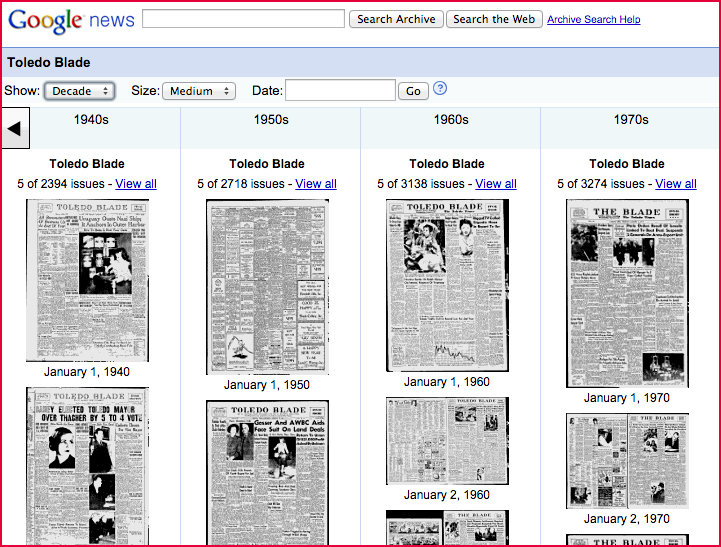
Task: Click the blue help question mark icon
Action: pyautogui.click(x=440, y=88)
